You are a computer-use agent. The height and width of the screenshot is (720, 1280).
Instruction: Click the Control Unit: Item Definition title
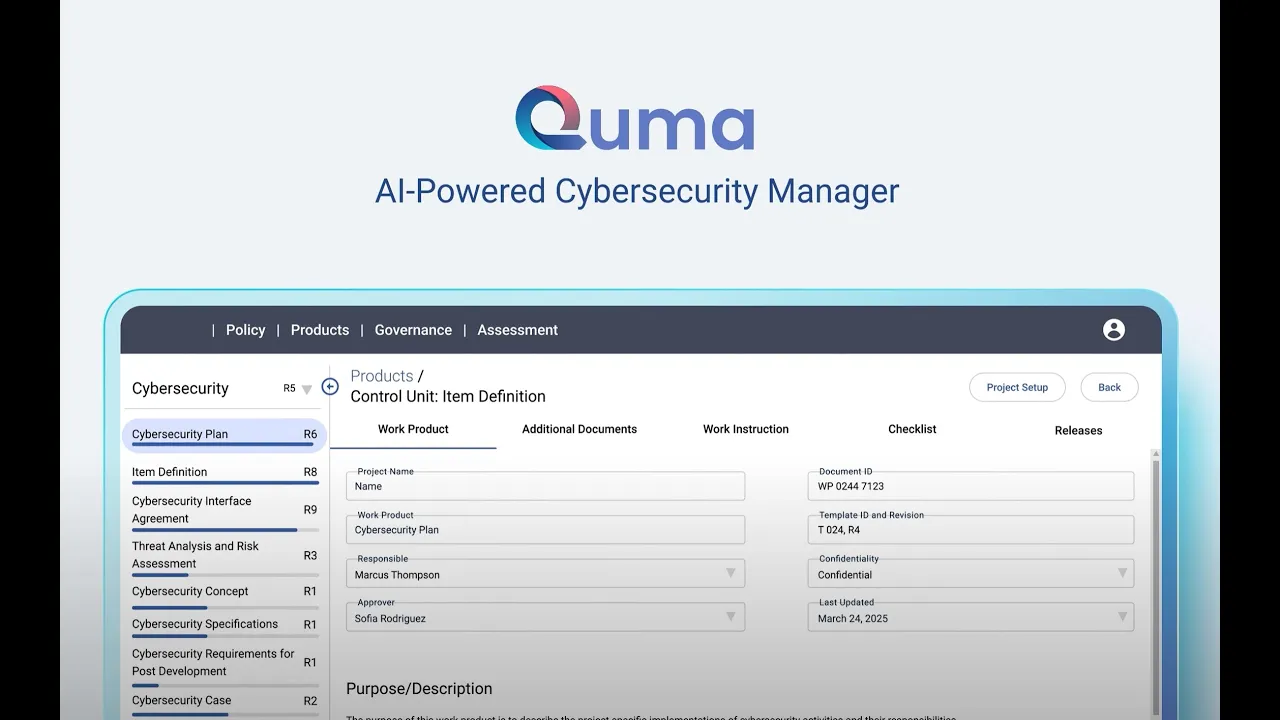[448, 396]
